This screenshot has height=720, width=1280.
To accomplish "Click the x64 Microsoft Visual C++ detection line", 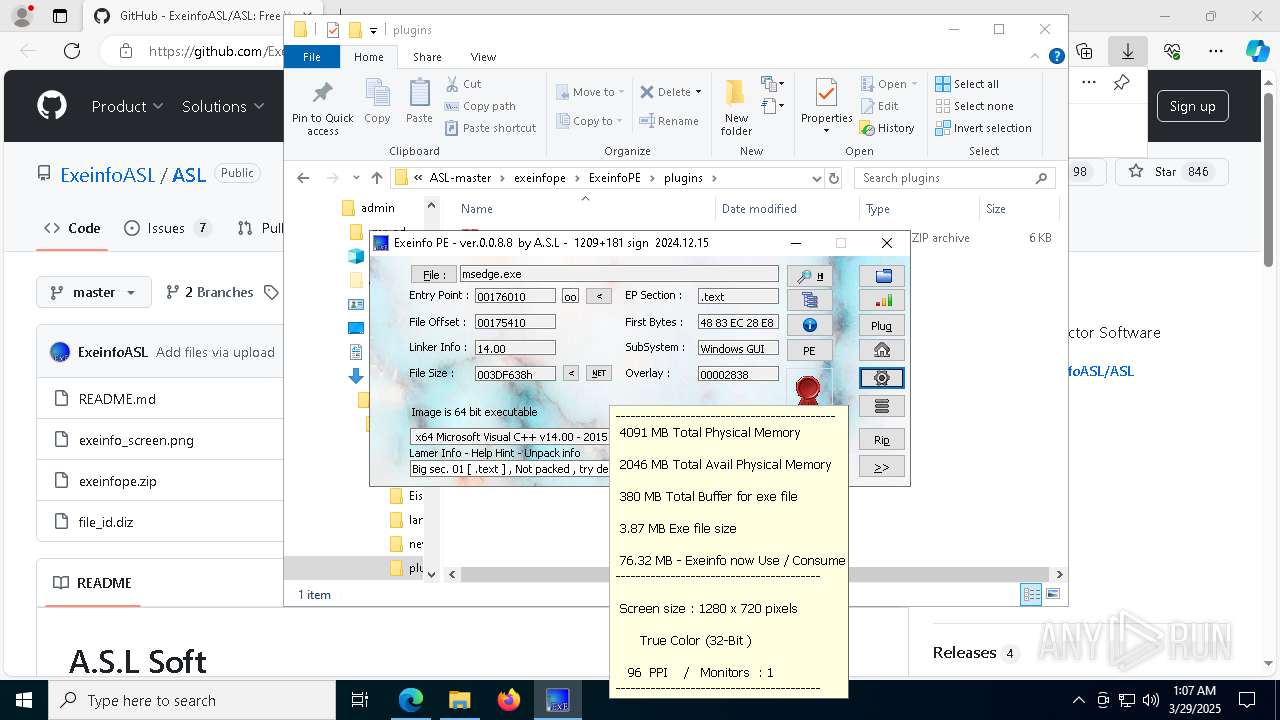I will coord(511,437).
